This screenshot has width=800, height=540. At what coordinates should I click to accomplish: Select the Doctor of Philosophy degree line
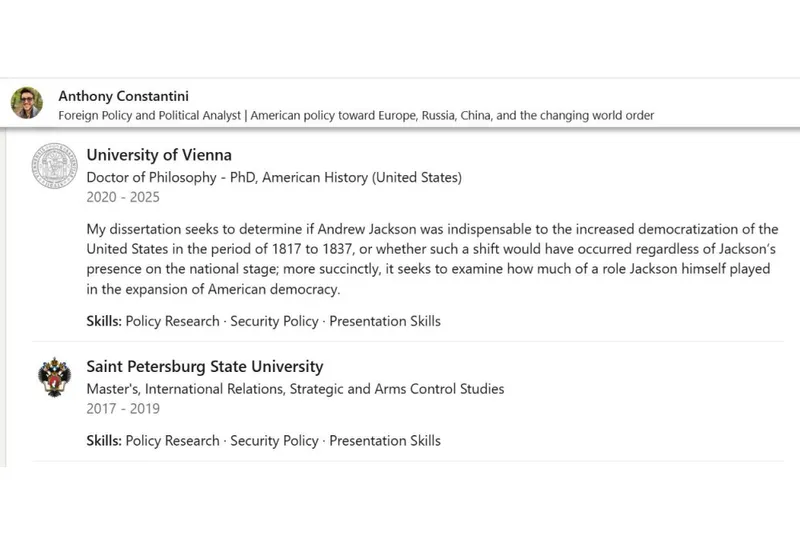274,178
